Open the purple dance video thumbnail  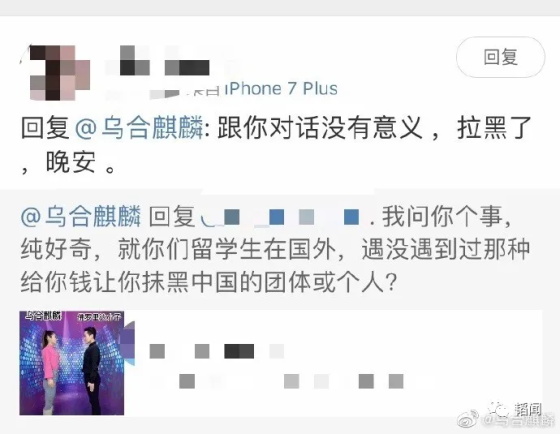72,363
